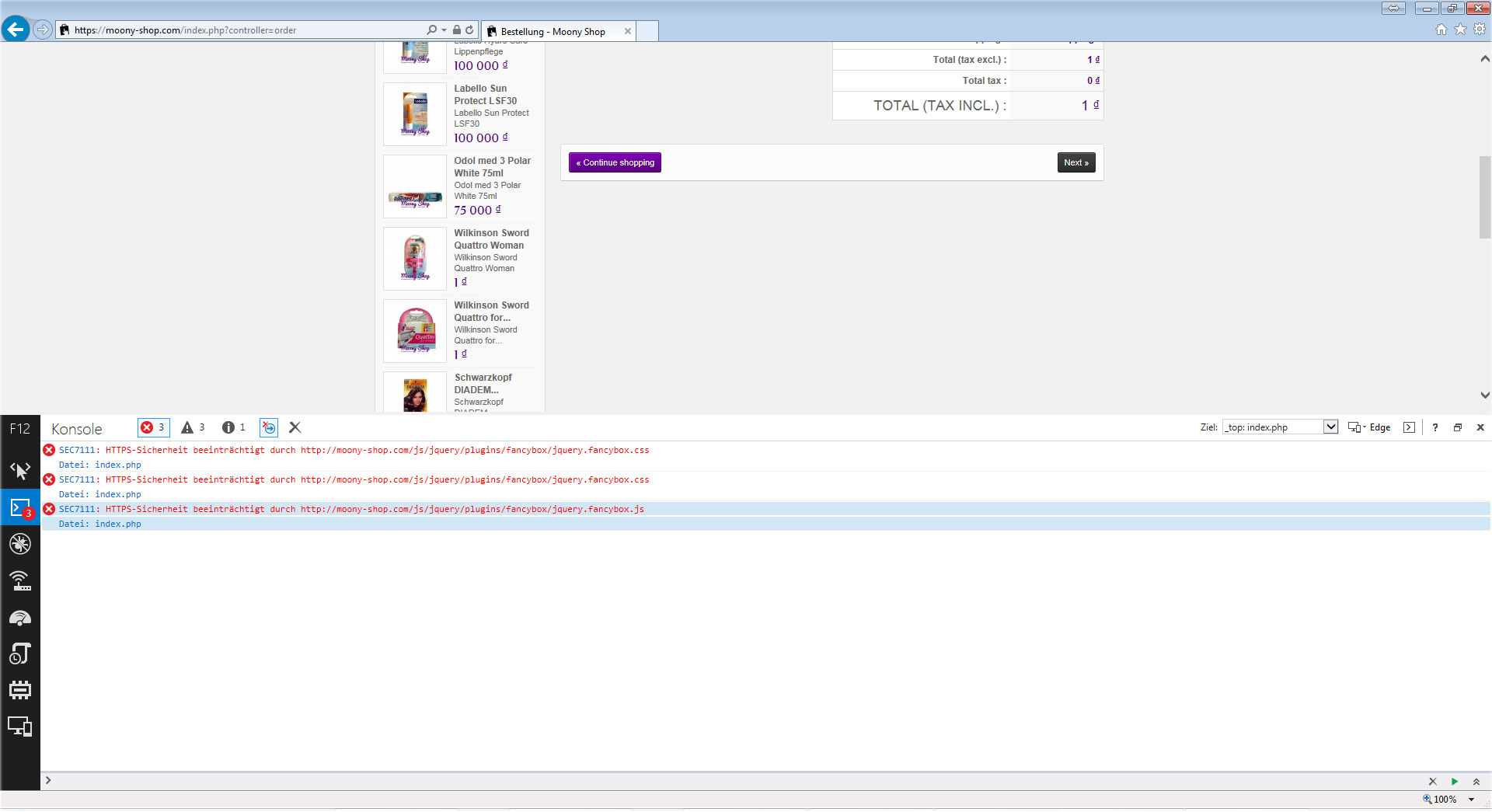Open the Favorites star panel
This screenshot has height=812, width=1492.
point(1460,30)
